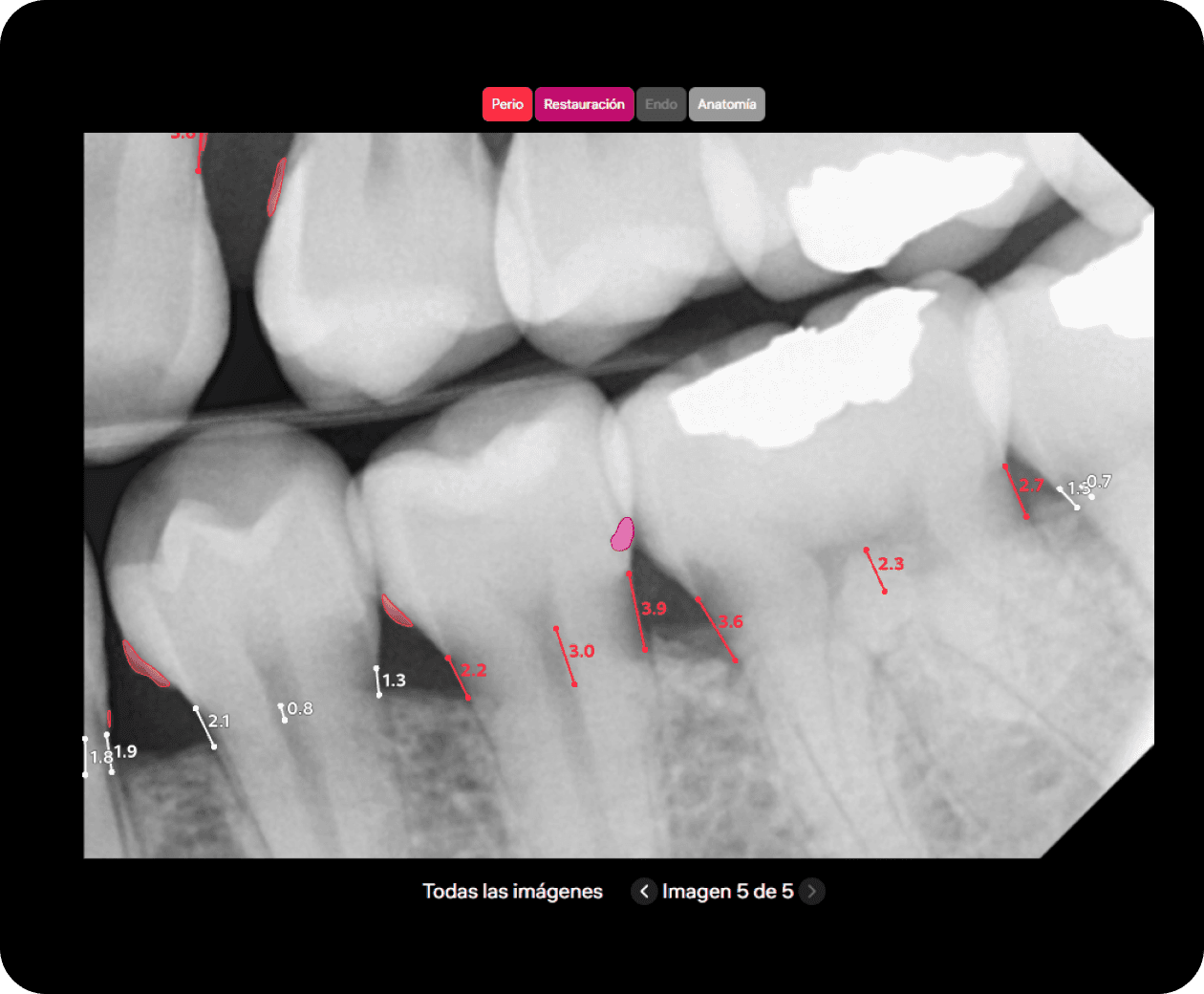Toggle the Perio filter chip

click(506, 104)
